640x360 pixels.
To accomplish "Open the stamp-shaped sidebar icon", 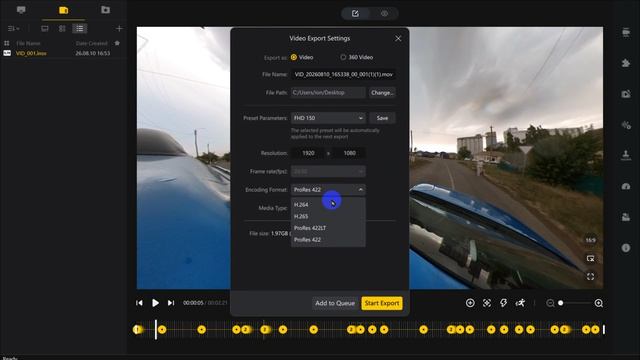I will (626, 156).
